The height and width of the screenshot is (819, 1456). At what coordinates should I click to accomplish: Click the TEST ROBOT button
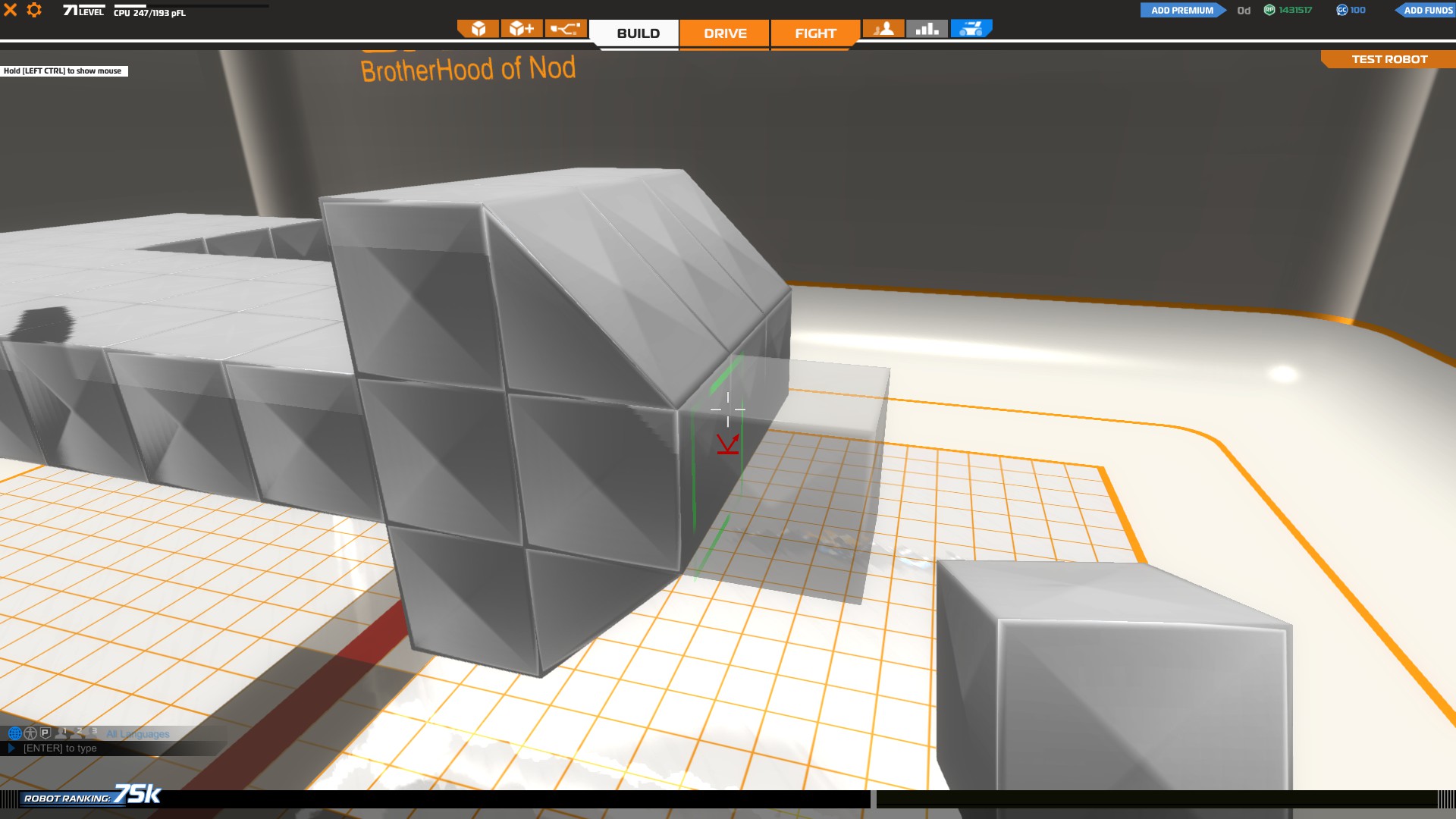pos(1389,59)
